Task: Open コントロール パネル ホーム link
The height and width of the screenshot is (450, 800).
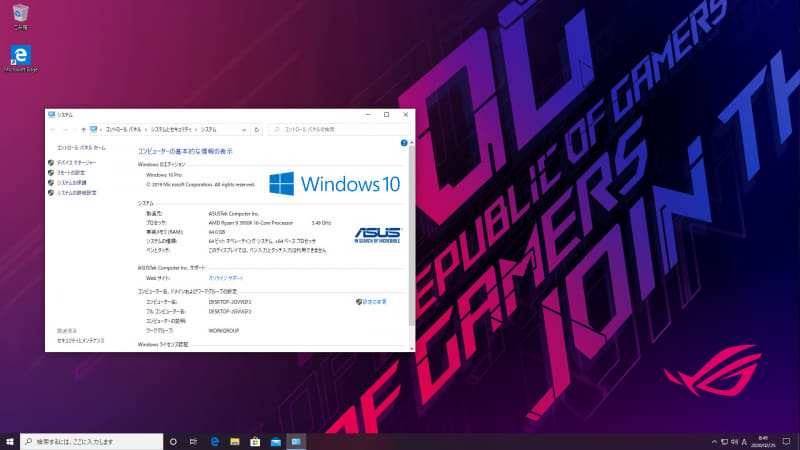Action: 81,148
